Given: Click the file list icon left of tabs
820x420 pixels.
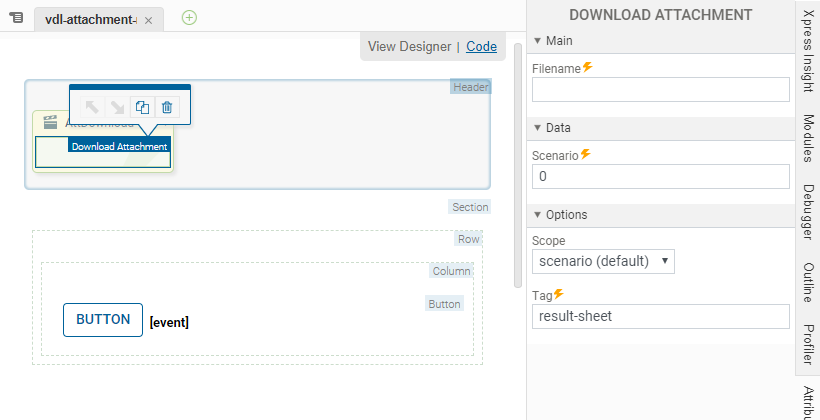Looking at the screenshot, I should tap(16, 18).
